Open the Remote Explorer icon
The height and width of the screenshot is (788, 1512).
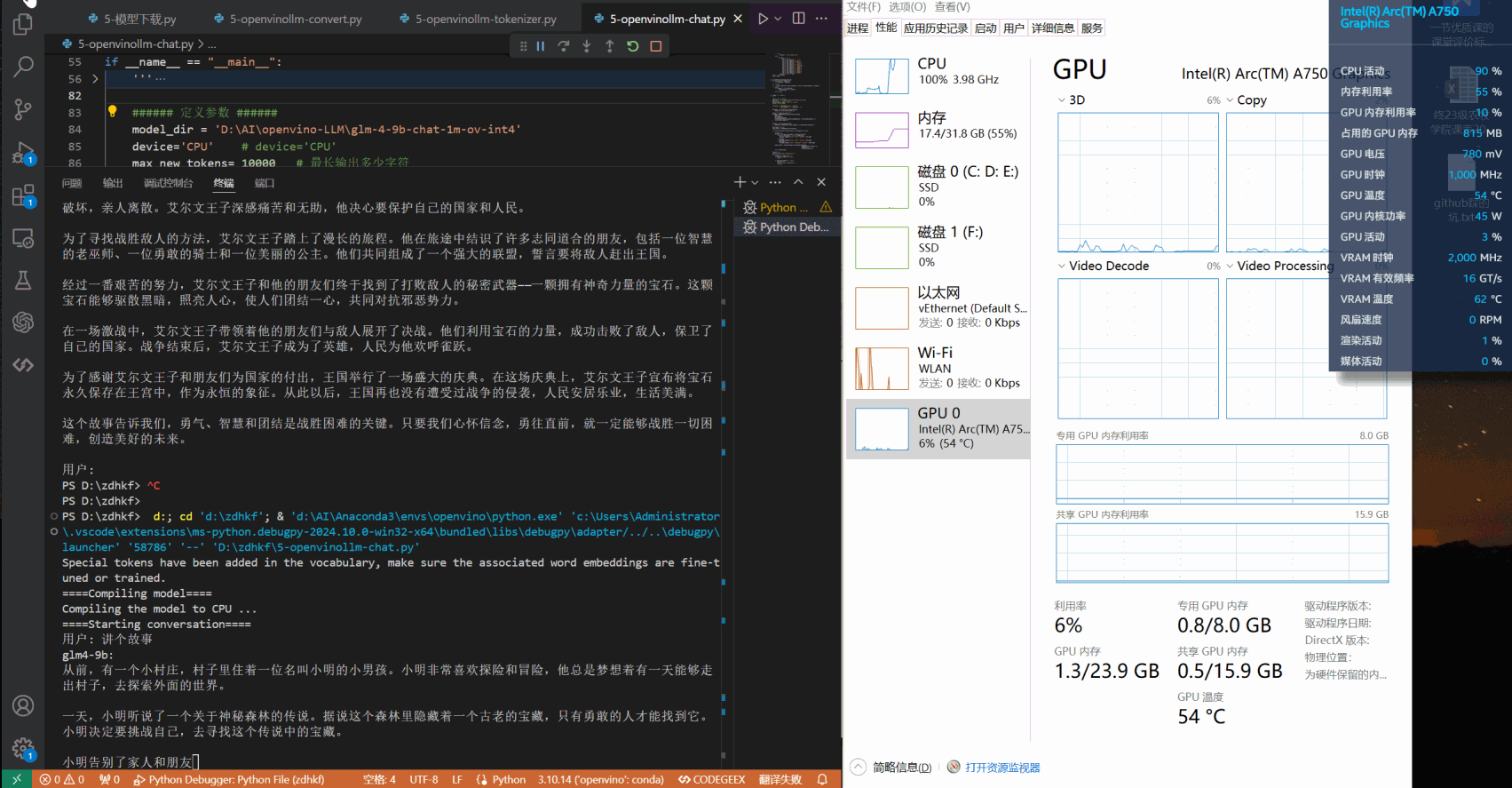pyautogui.click(x=23, y=238)
